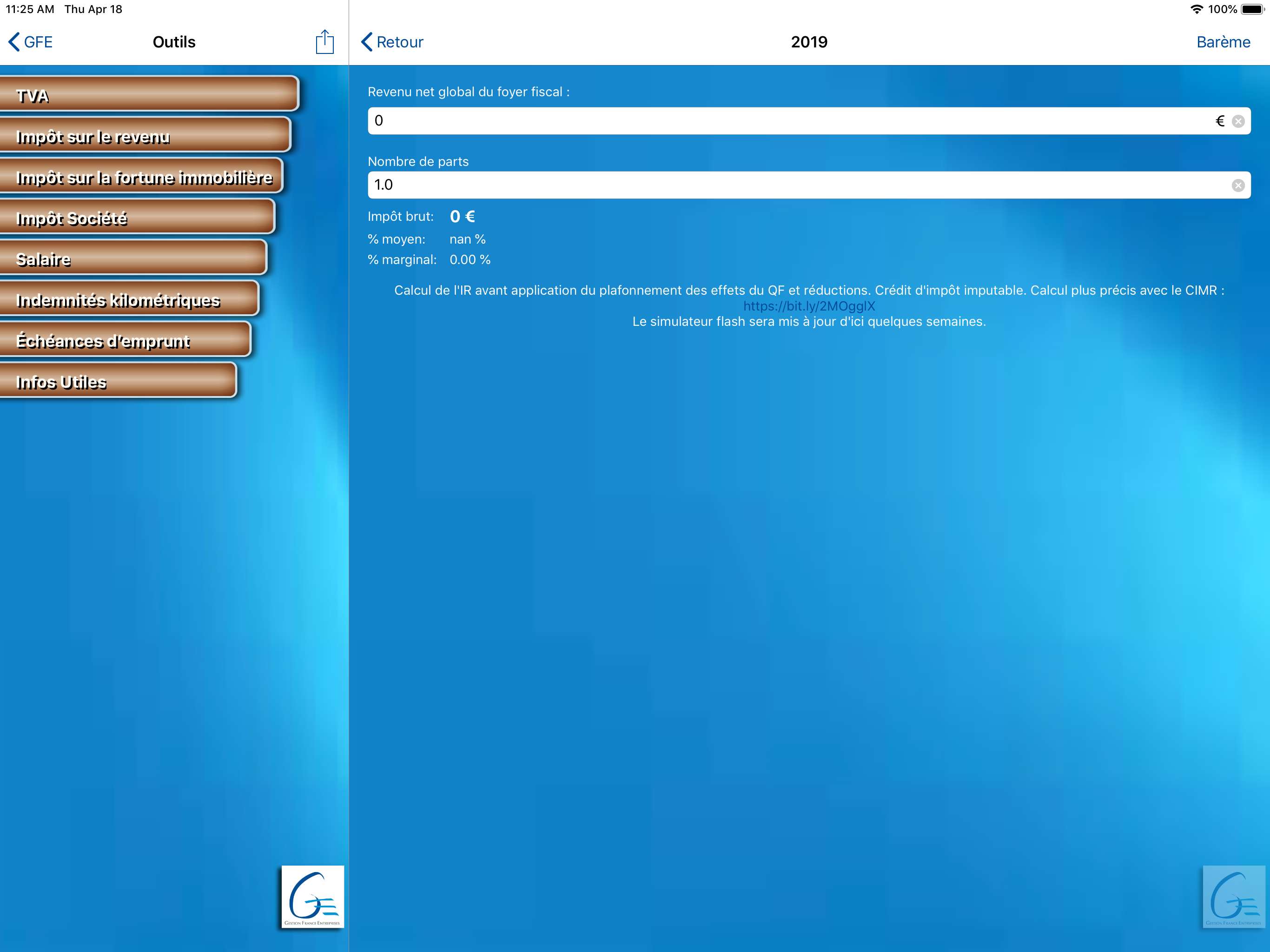Tap the 11:25 AM clock
Screen dimensions: 1270x952
(x=30, y=9)
